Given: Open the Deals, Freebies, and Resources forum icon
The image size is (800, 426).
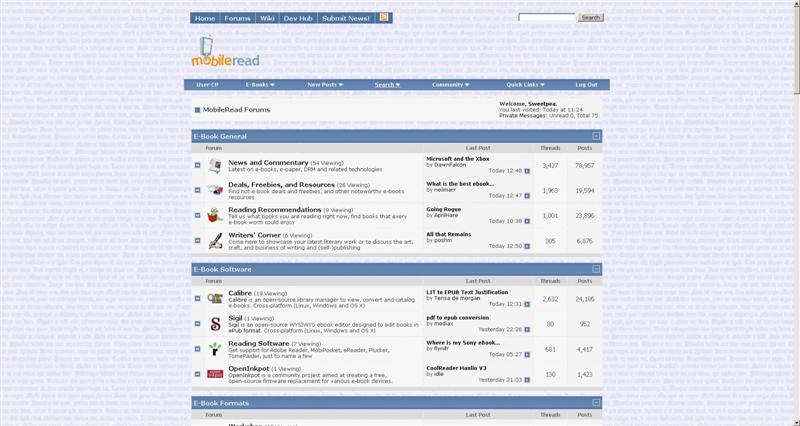Looking at the screenshot, I should (x=215, y=190).
